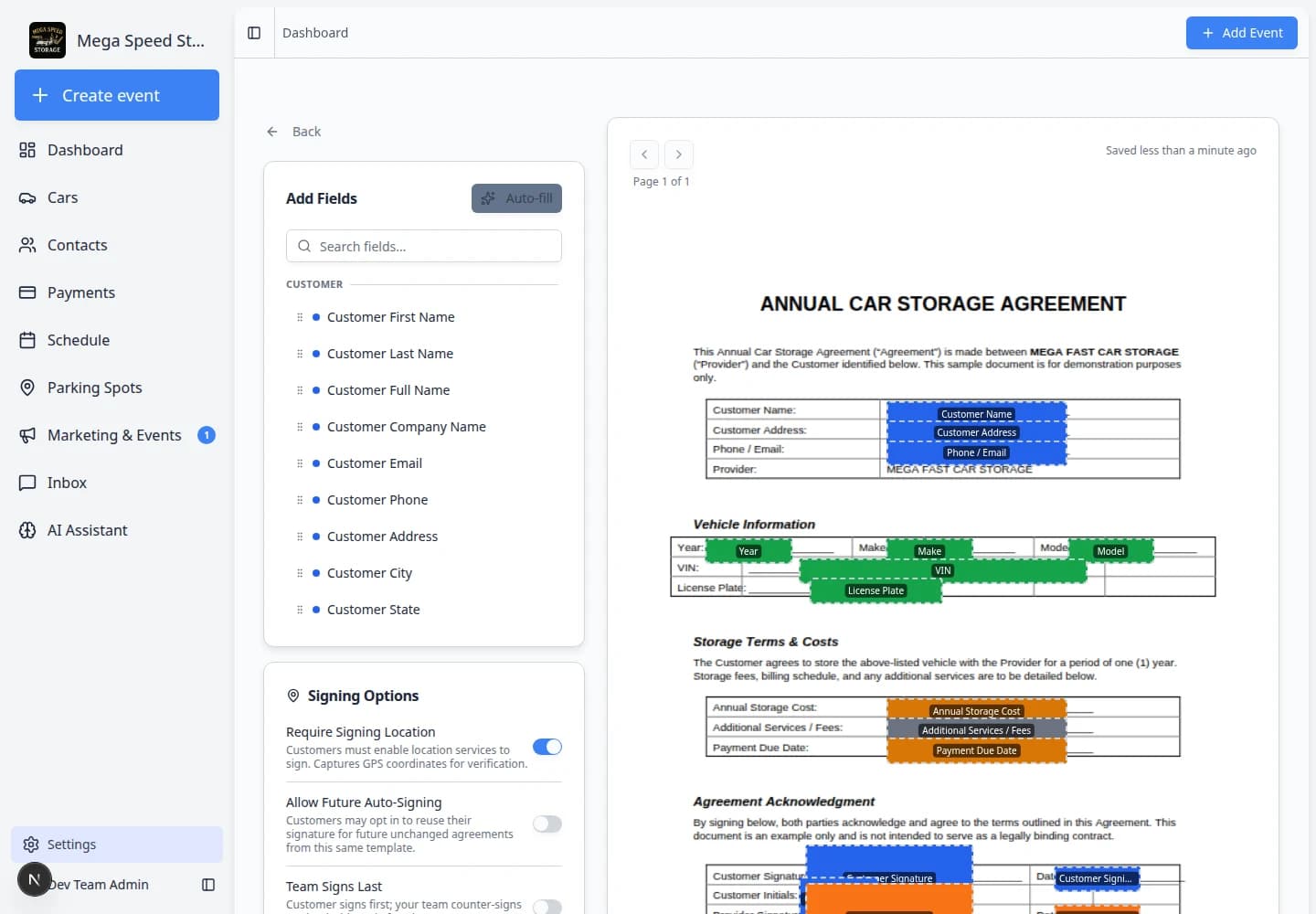This screenshot has width=1316, height=914.
Task: Select Annual Storage Cost placed field
Action: click(x=976, y=710)
